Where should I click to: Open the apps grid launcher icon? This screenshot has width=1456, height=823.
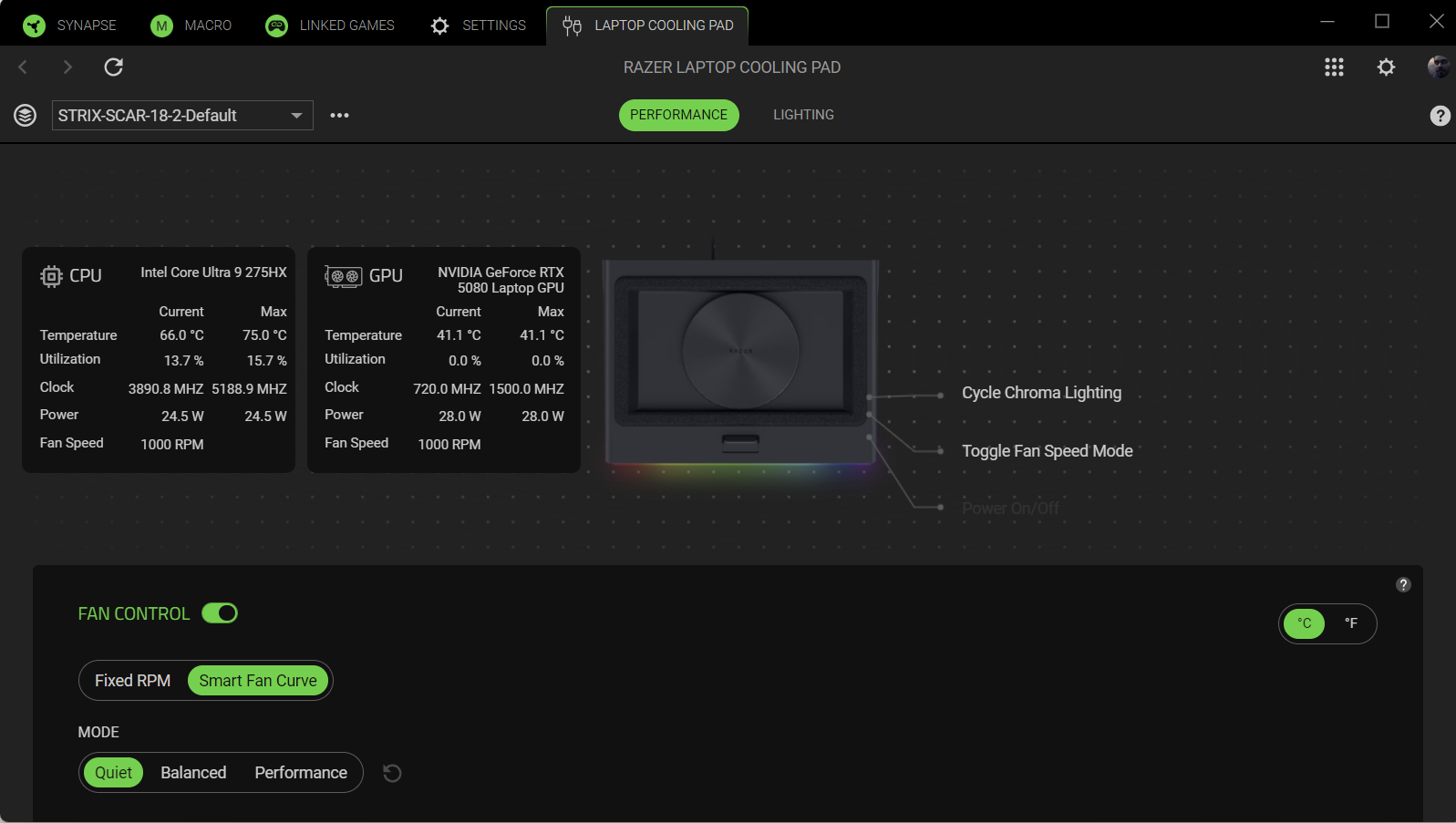[1334, 67]
